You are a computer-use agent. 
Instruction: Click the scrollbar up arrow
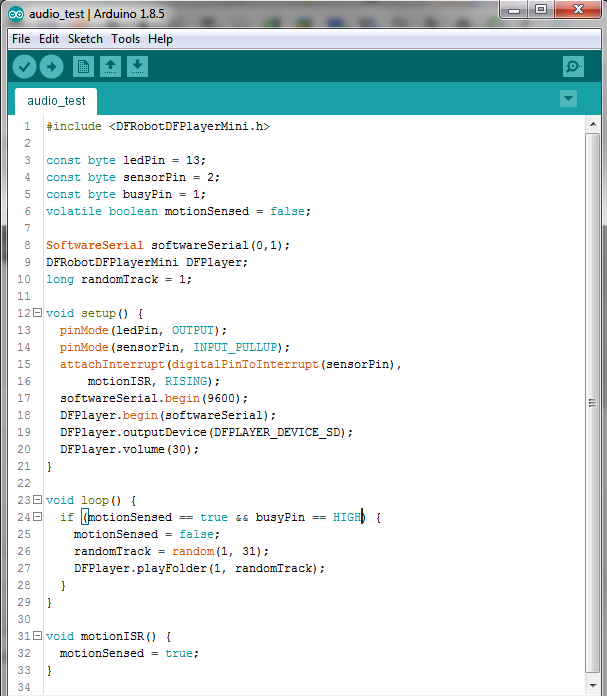point(593,124)
